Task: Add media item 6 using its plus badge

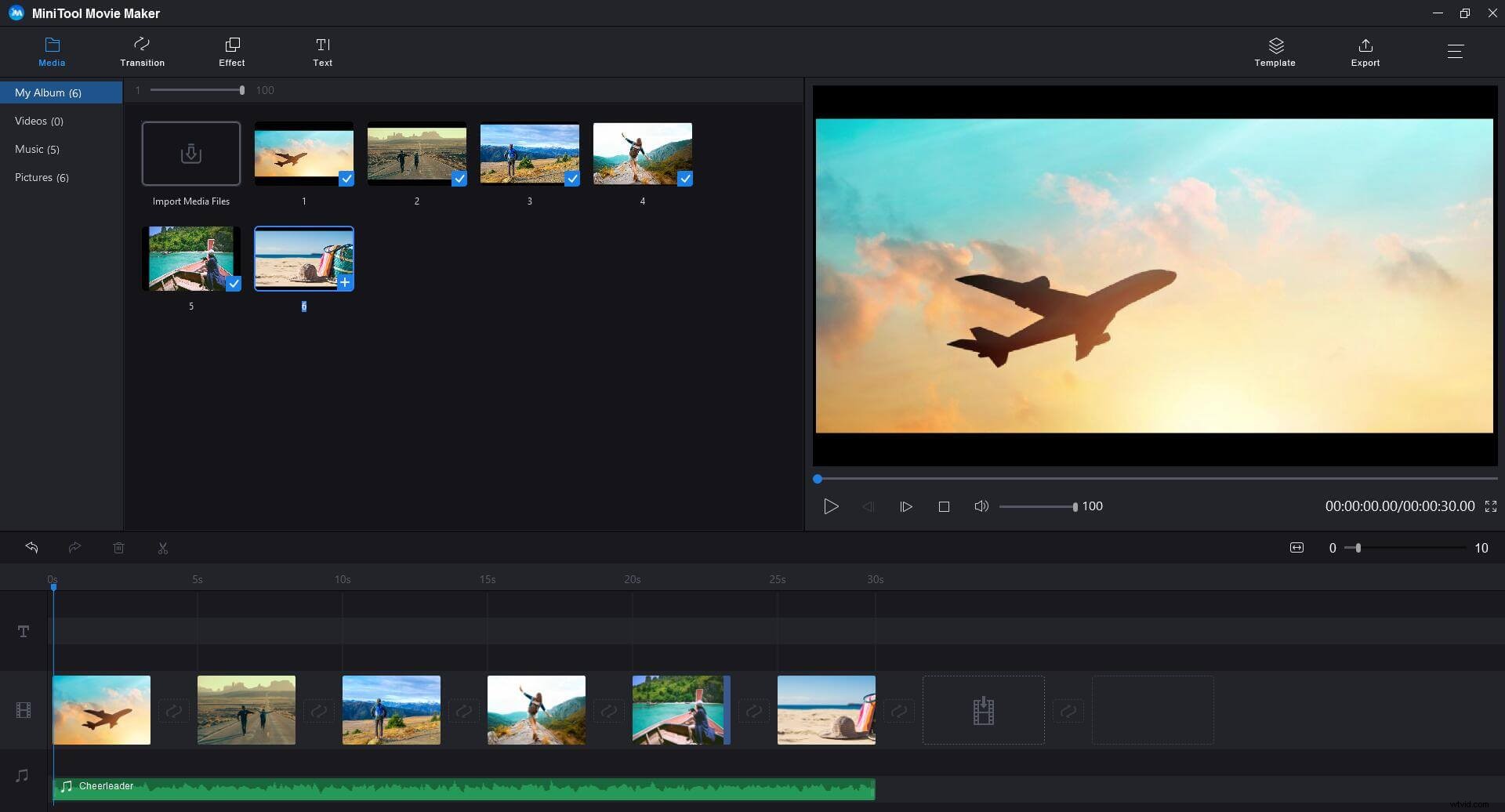Action: click(x=345, y=284)
